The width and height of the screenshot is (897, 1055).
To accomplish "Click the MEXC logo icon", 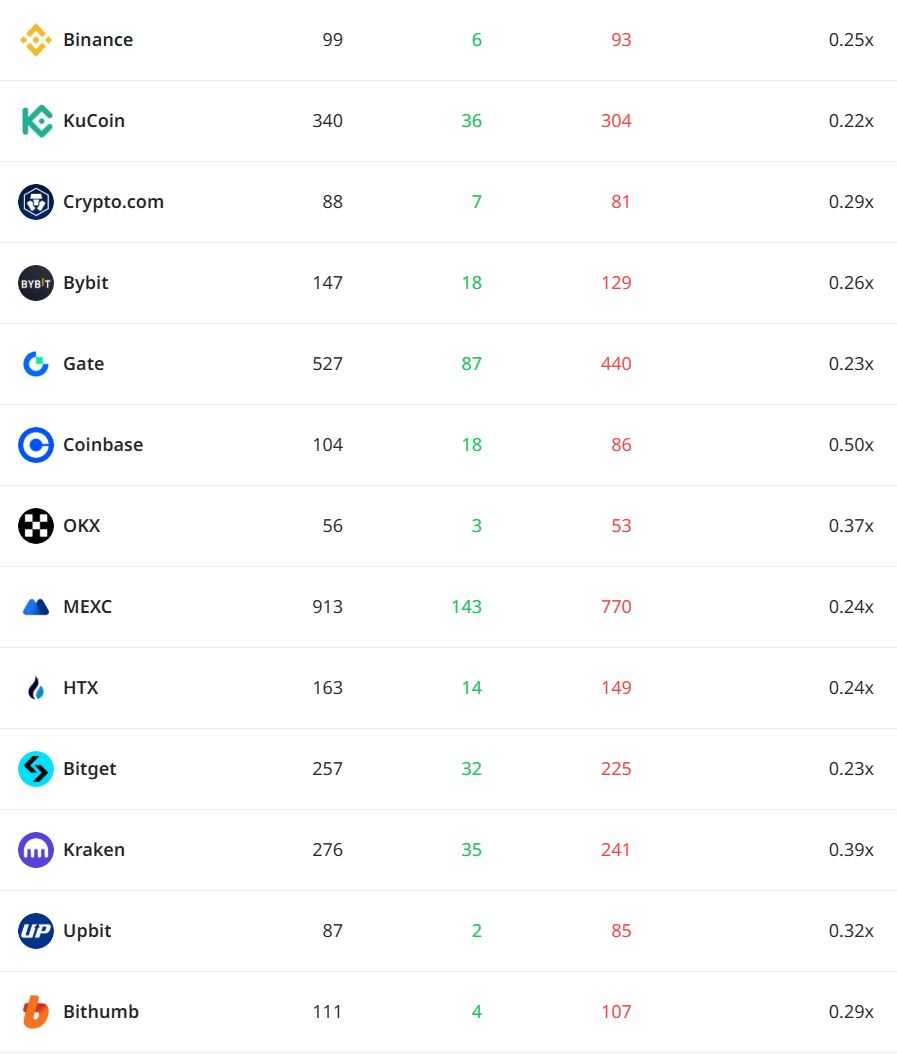I will (36, 607).
